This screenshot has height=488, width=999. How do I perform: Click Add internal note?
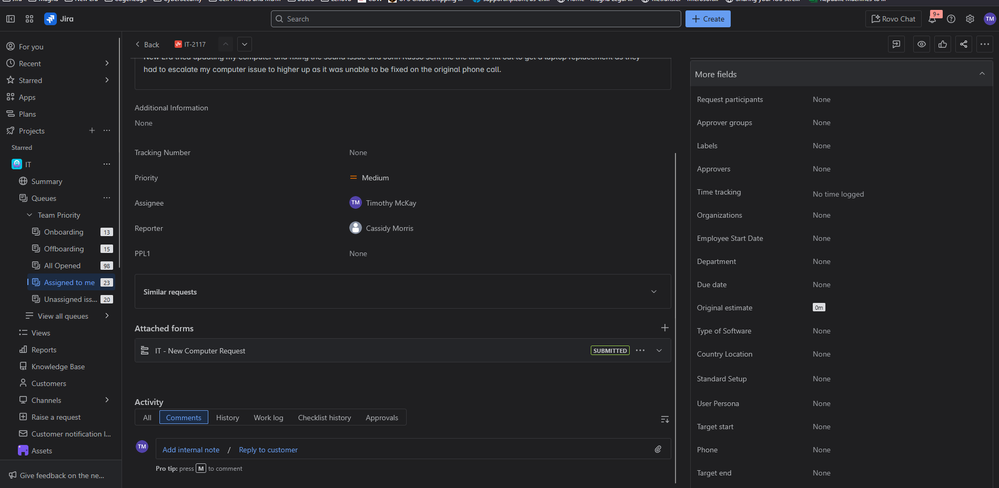click(x=190, y=450)
